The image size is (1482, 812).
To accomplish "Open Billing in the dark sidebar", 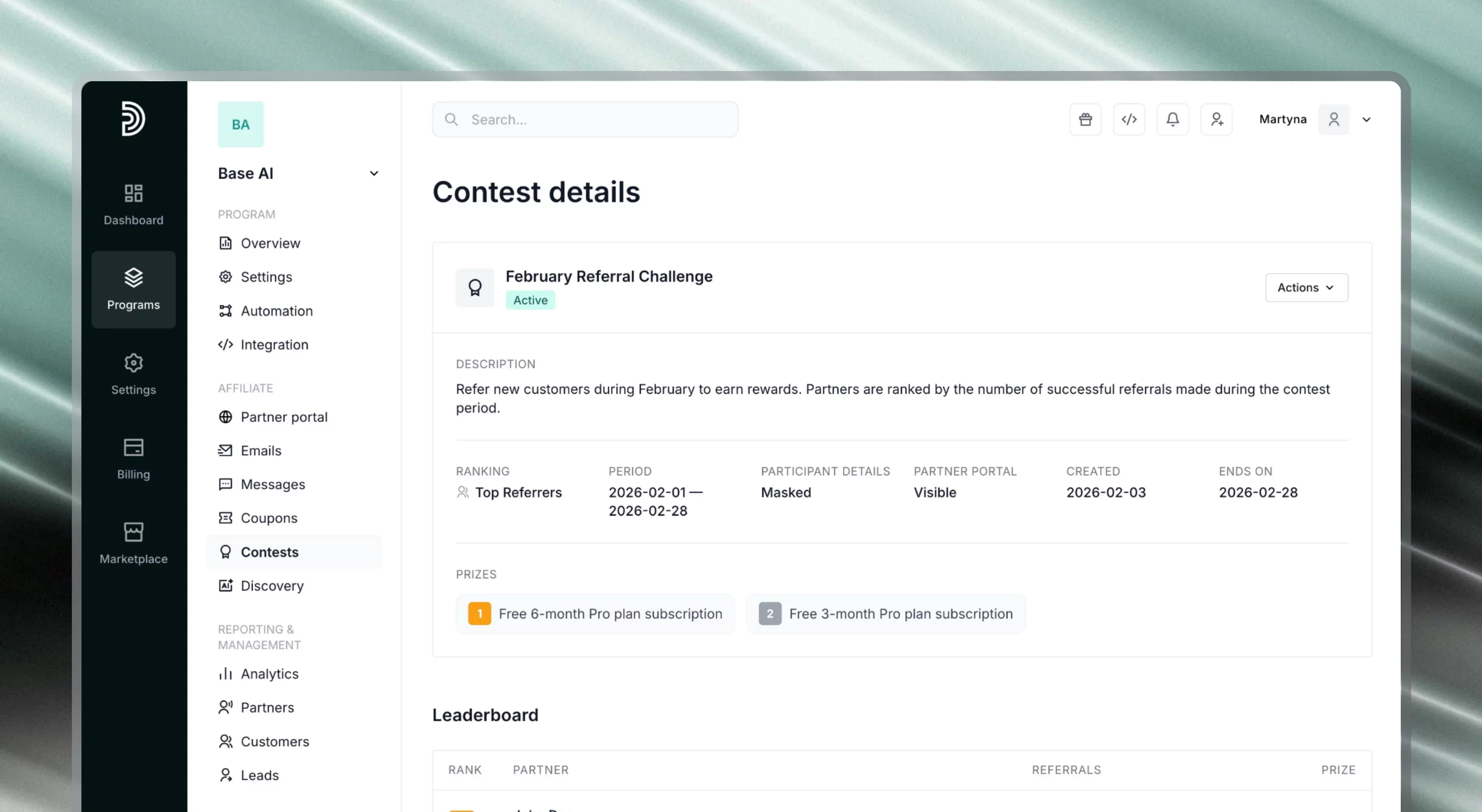I will [134, 458].
